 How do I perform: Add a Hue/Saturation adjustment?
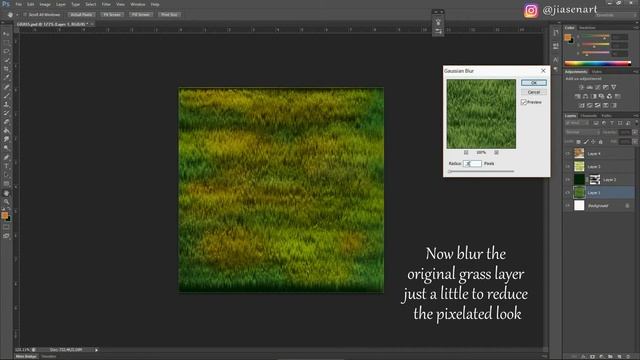[578, 96]
